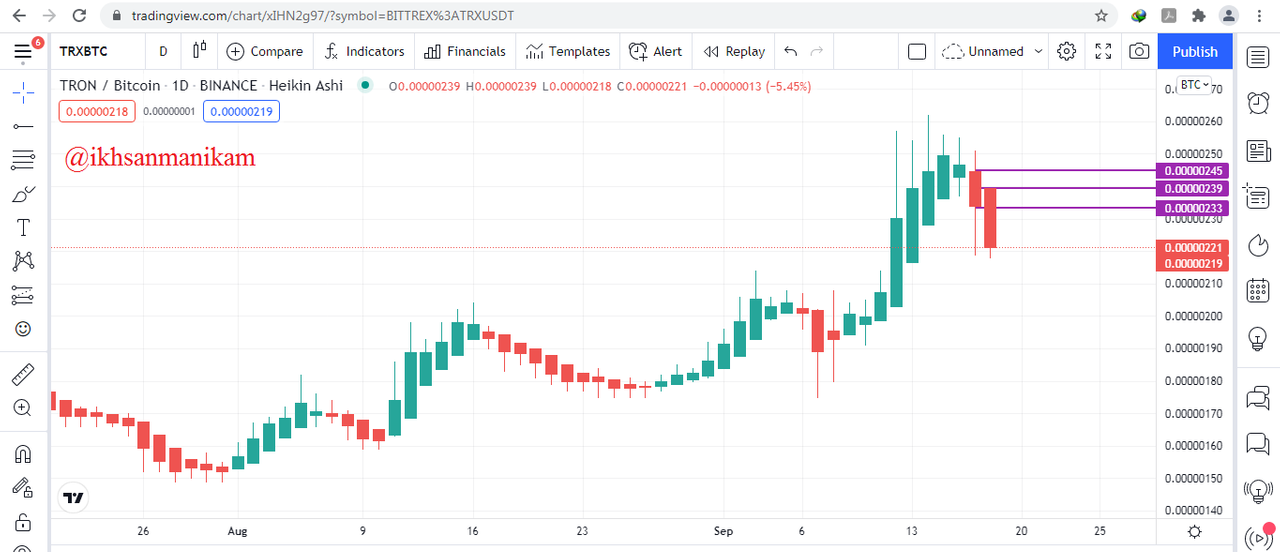This screenshot has height=552, width=1280.
Task: Click the tradingview.com address bar
Action: tap(325, 16)
